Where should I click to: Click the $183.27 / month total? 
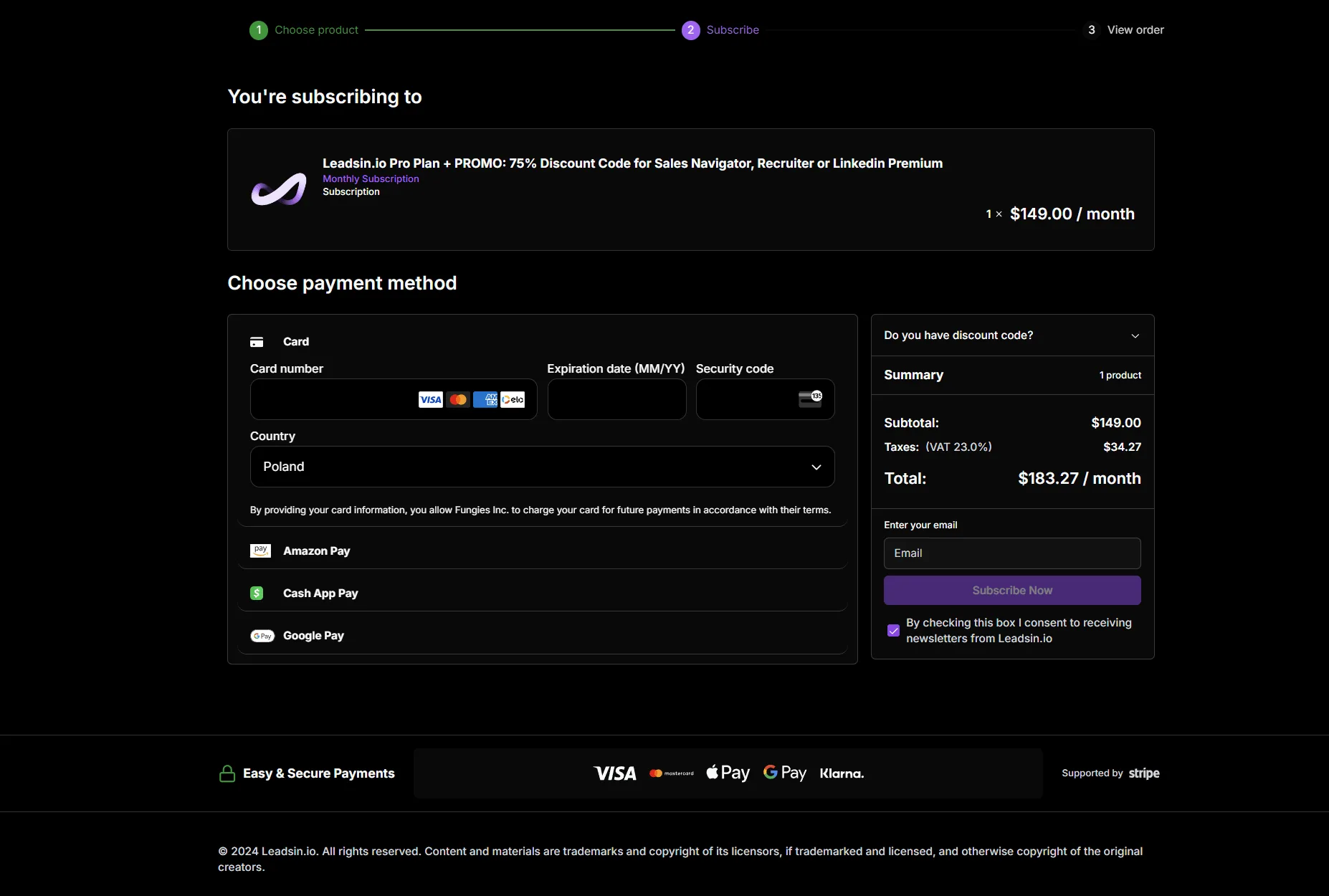(1080, 479)
